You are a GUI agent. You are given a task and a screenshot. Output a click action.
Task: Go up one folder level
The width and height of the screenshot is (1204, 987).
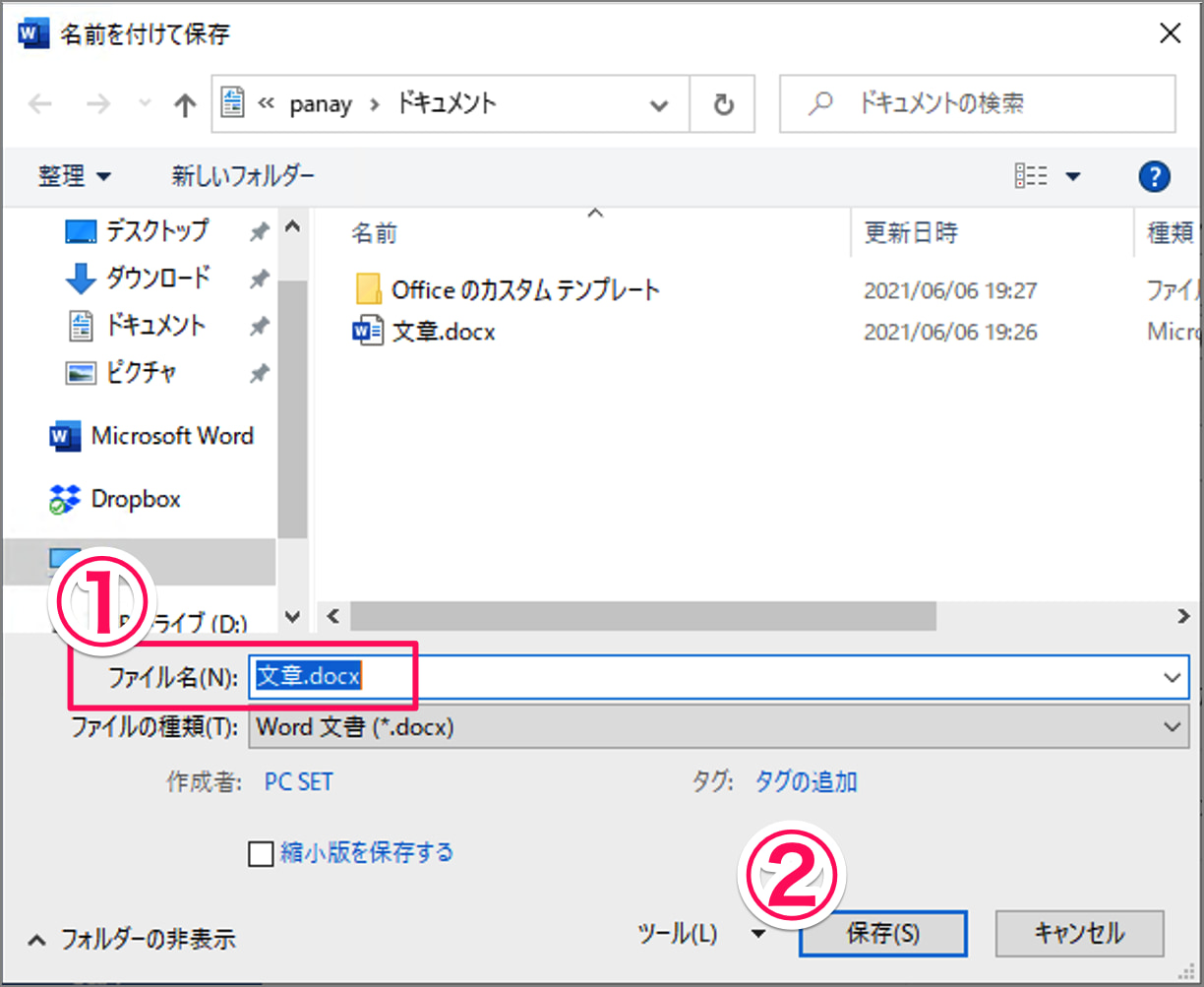(184, 104)
